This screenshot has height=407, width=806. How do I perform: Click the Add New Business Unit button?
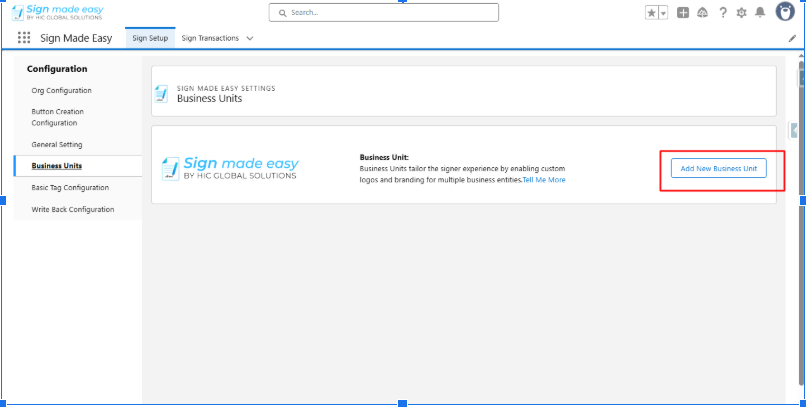click(x=719, y=169)
